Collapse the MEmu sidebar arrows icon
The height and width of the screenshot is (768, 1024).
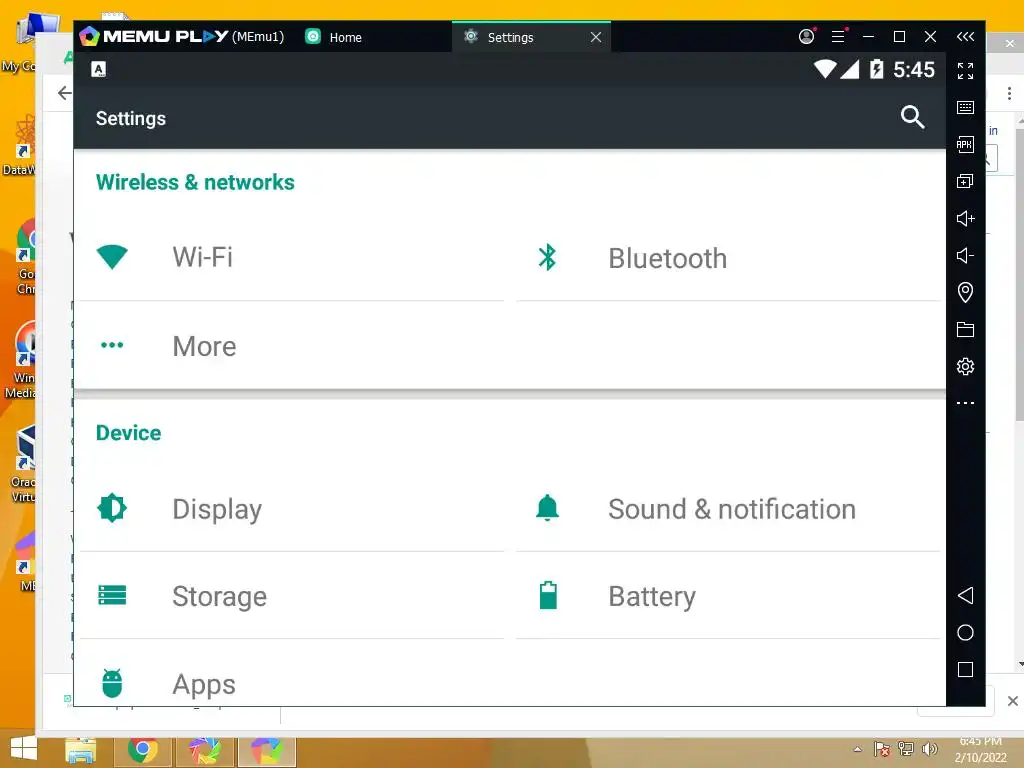965,37
